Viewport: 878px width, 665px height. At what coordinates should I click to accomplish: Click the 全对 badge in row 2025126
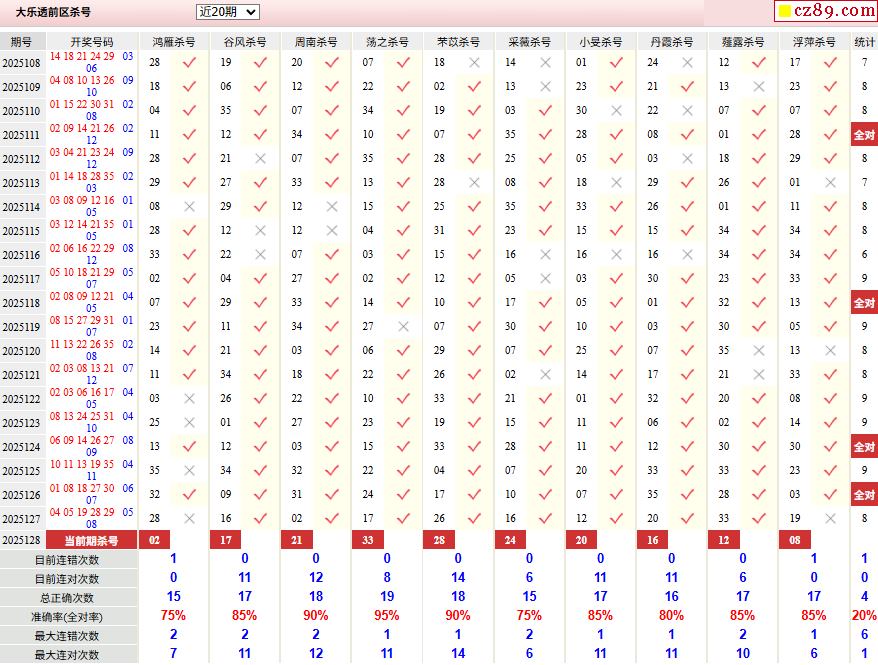864,495
